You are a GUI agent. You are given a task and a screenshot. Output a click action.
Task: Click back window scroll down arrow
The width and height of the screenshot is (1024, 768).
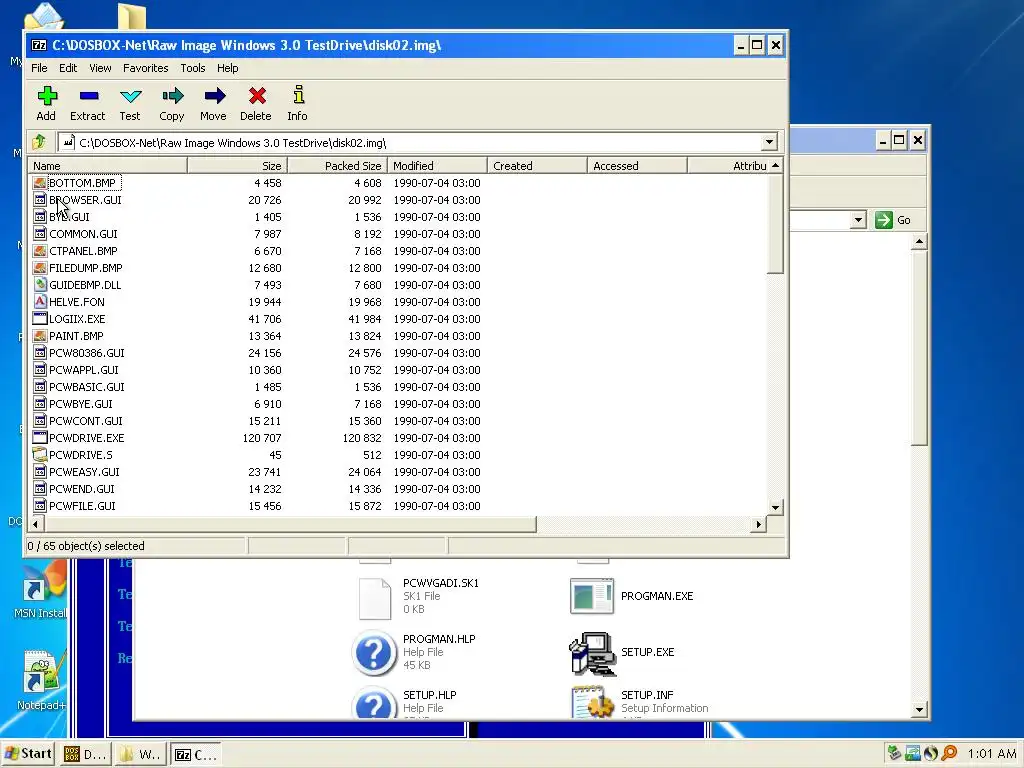coord(919,710)
